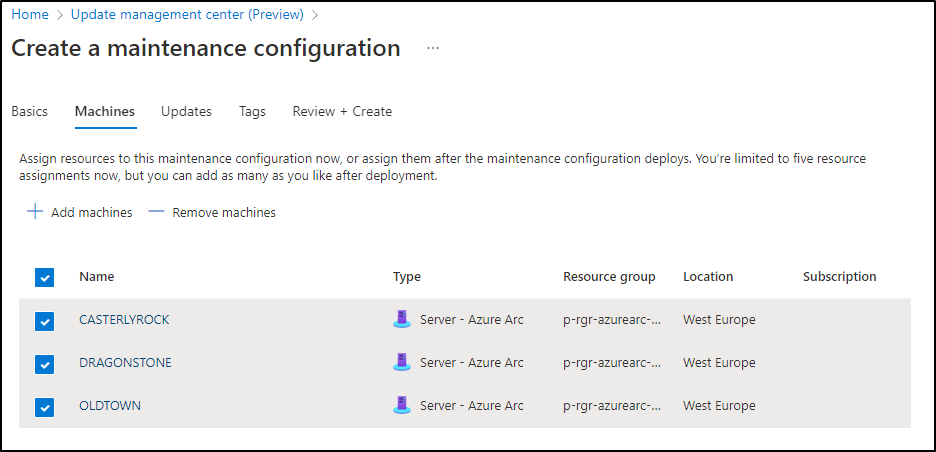This screenshot has height=452, width=936.
Task: Open the CASTERLYROCK machine link
Action: pos(124,319)
